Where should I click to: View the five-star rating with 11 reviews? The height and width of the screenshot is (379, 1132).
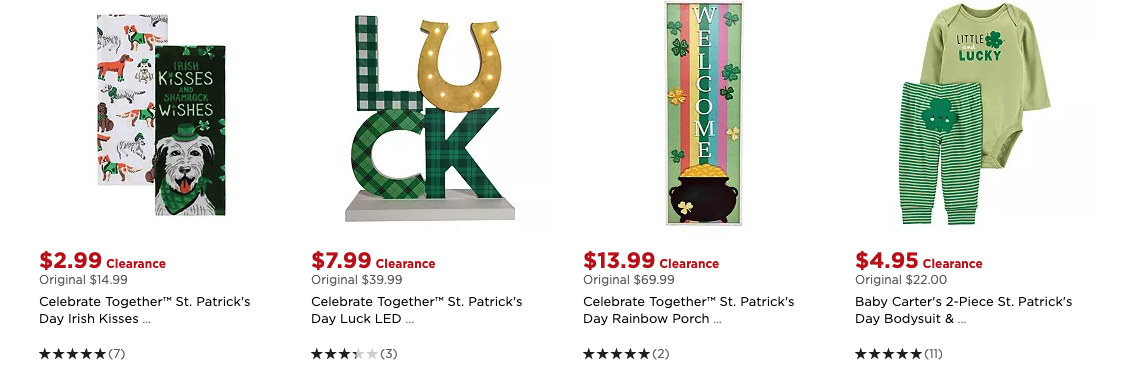tap(899, 354)
